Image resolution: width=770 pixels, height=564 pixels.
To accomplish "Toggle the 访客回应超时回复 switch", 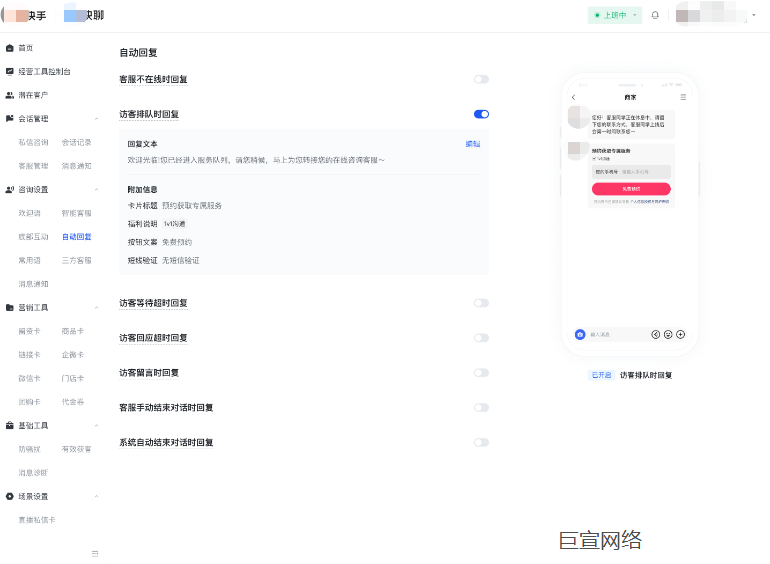I will (x=481, y=338).
